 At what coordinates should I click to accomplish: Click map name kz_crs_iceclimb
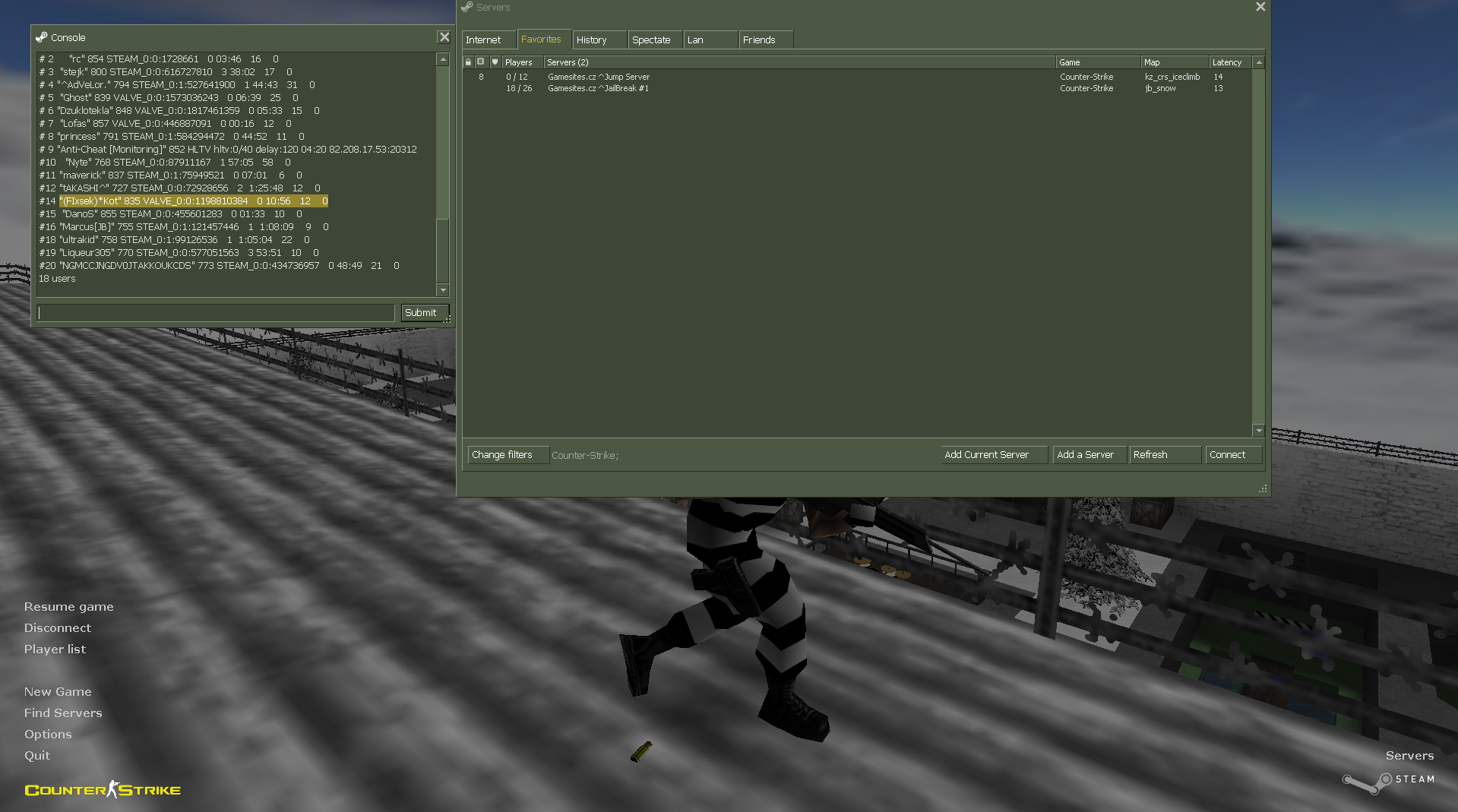(1172, 77)
